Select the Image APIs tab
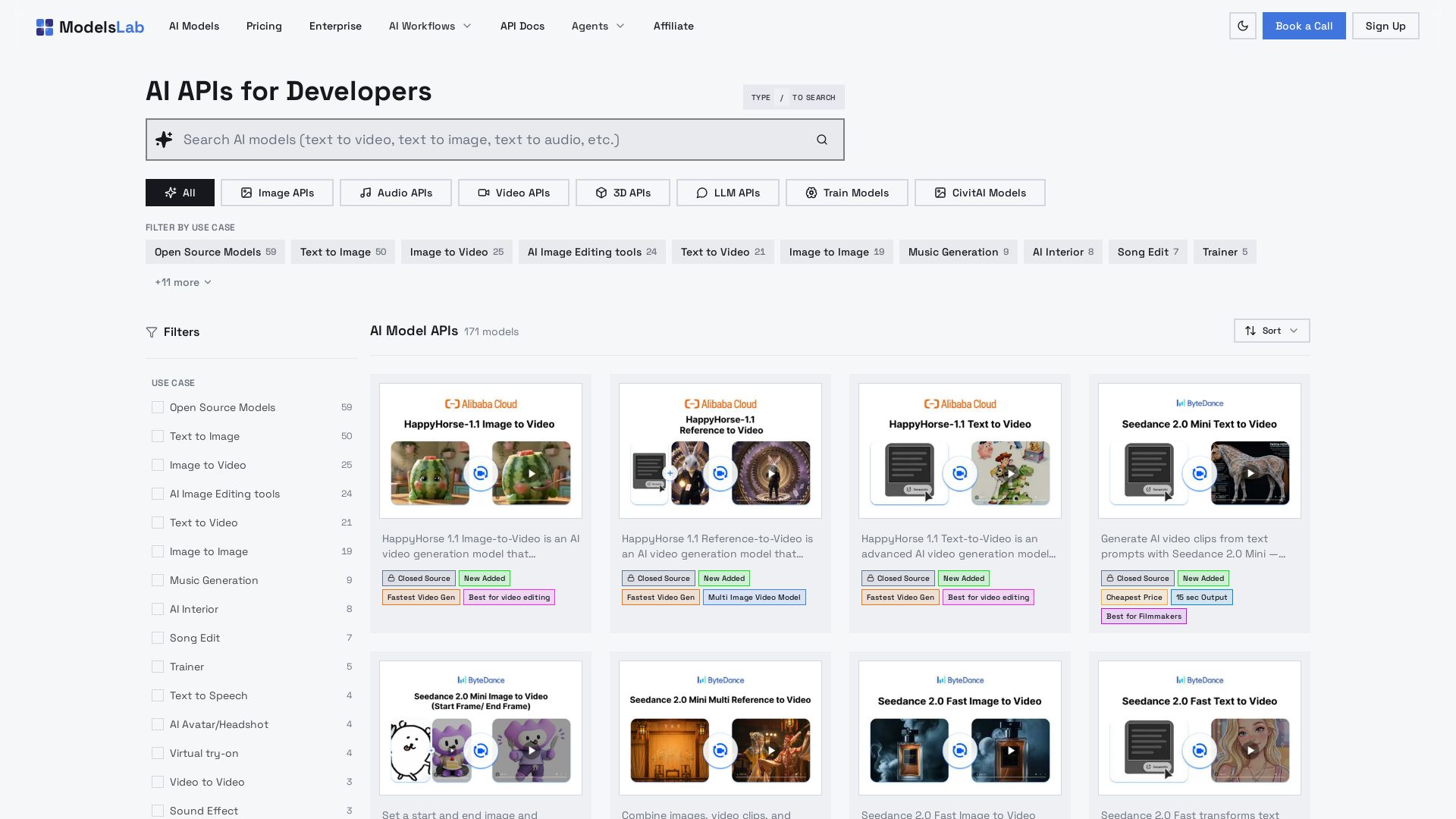 pyautogui.click(x=277, y=193)
